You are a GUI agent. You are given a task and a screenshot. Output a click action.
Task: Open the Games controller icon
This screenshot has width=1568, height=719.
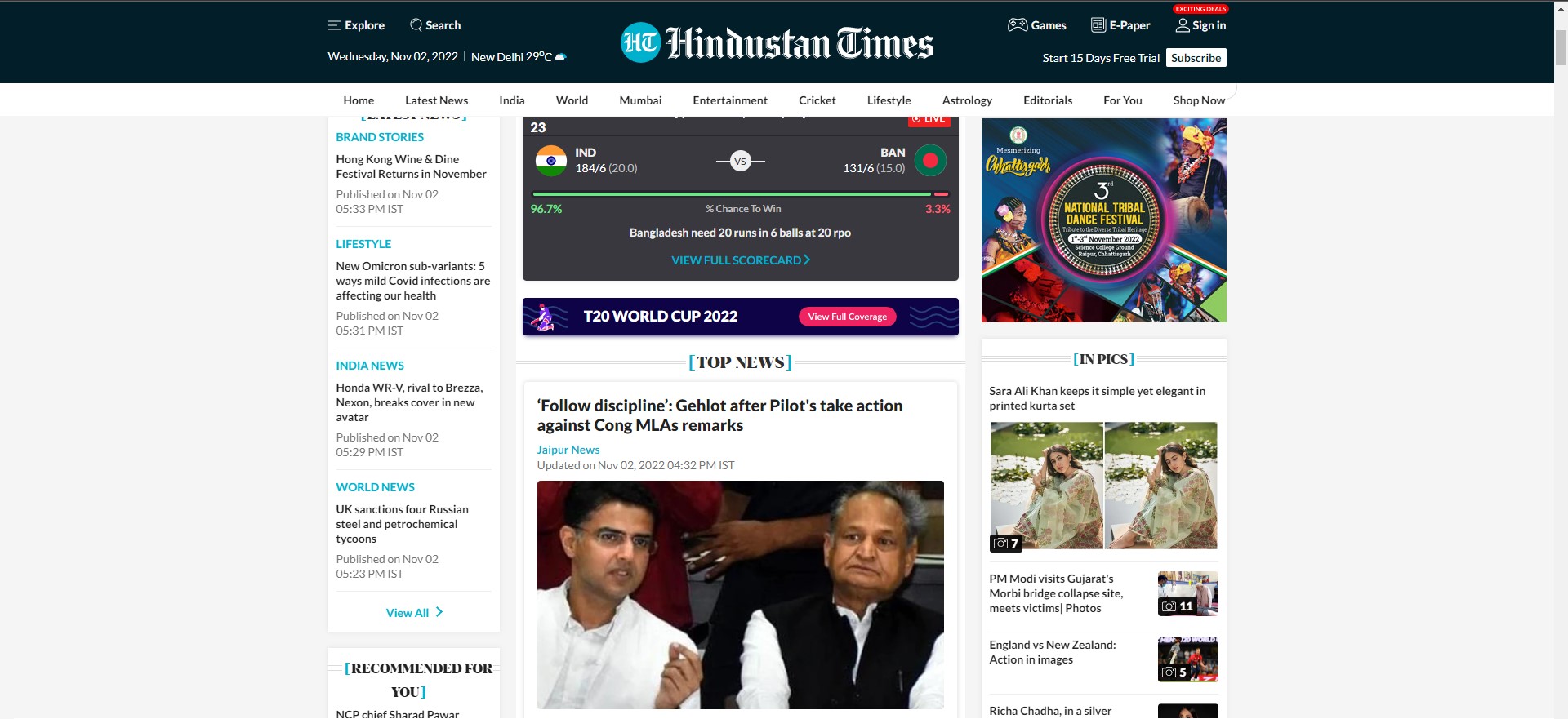[x=1018, y=25]
